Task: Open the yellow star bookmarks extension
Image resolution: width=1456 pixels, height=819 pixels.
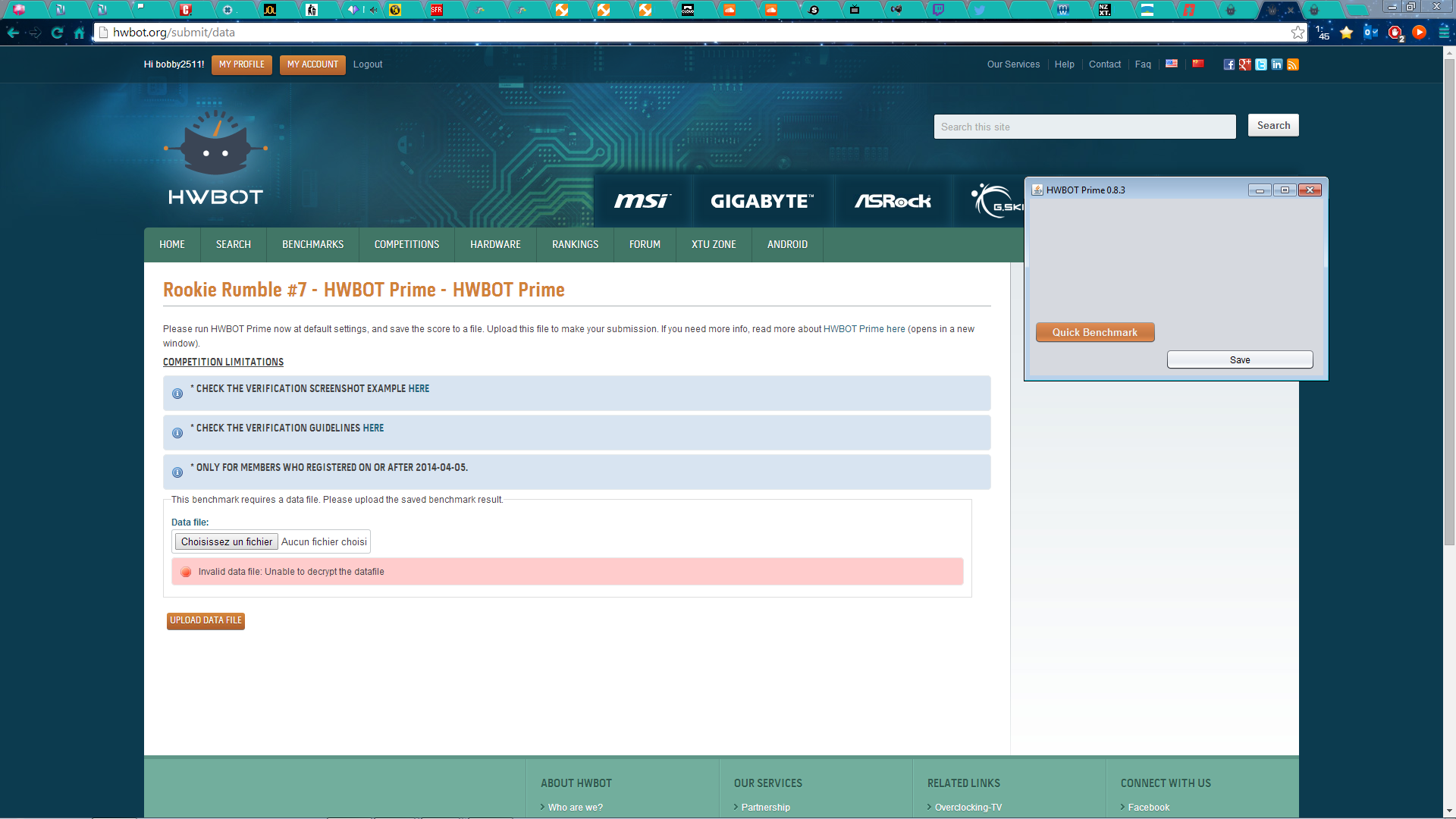Action: tap(1347, 33)
